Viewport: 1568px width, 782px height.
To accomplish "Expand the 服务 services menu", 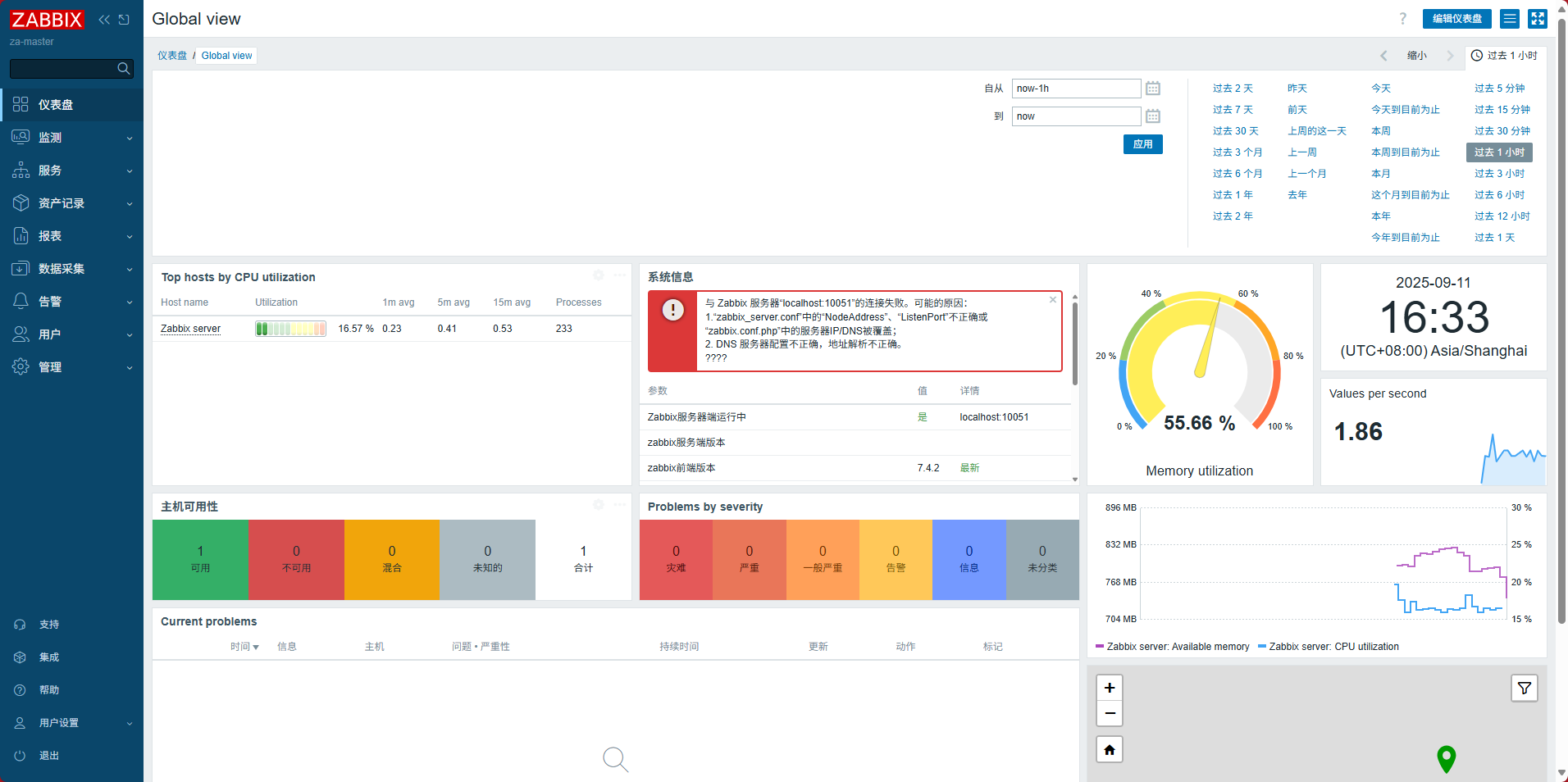I will coord(71,170).
